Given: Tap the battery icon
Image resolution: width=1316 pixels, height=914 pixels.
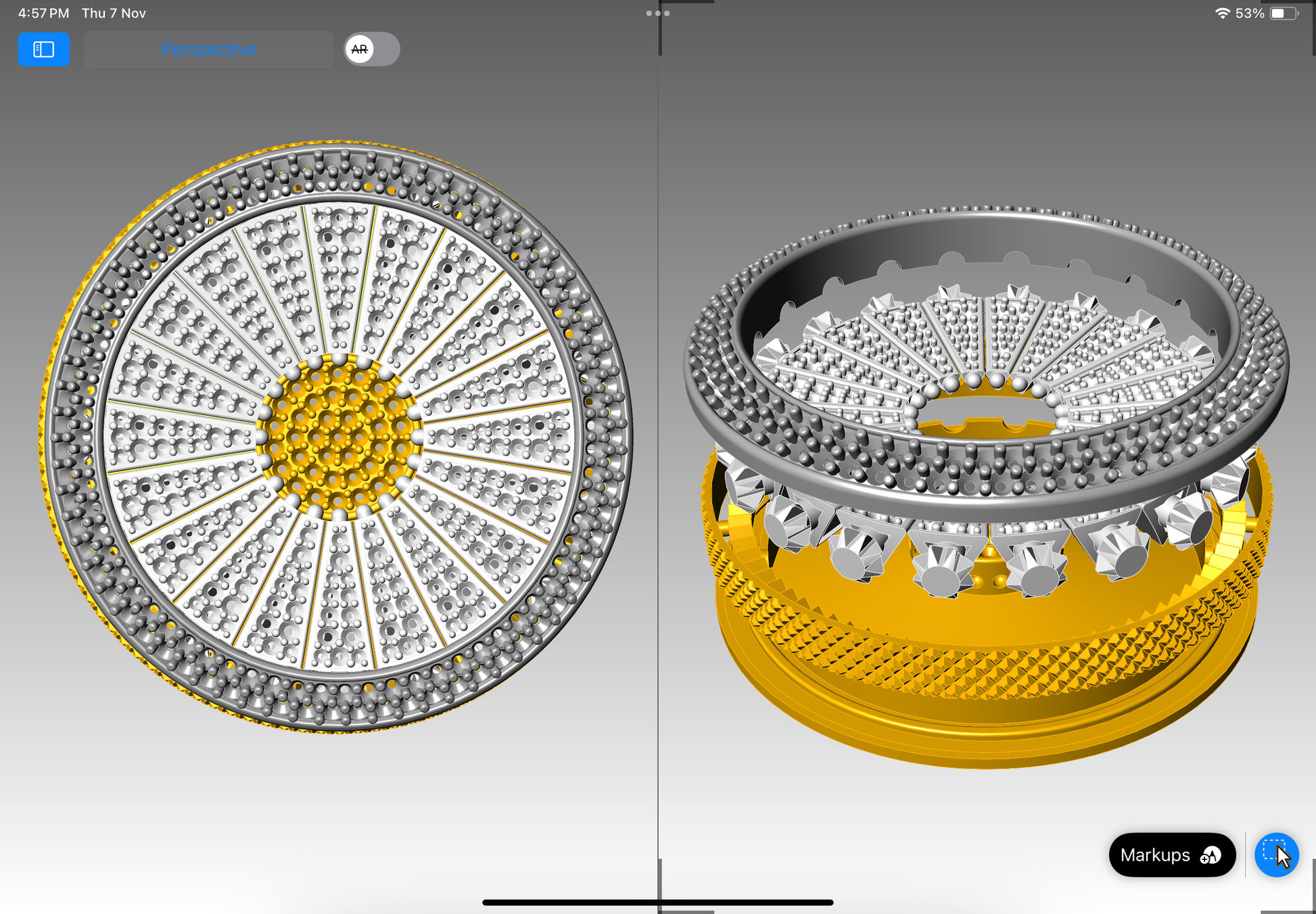Looking at the screenshot, I should point(1282,14).
